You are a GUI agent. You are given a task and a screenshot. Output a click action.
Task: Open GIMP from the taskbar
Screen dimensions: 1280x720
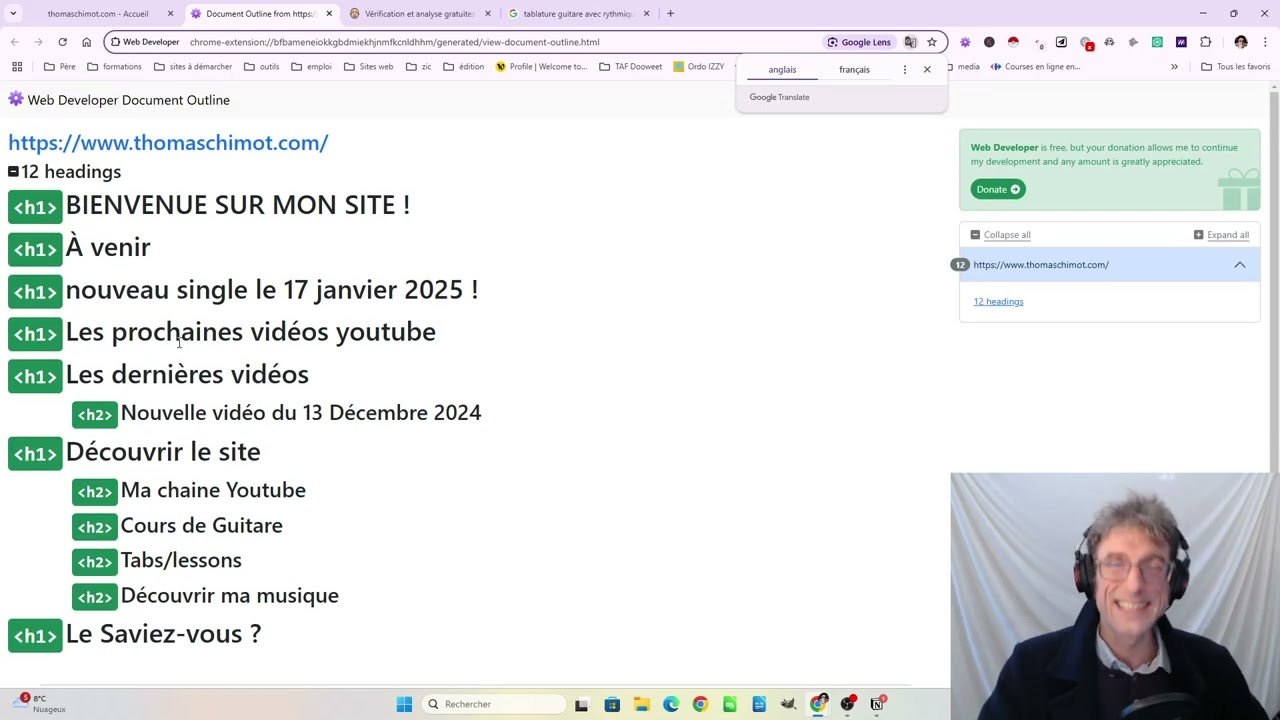click(789, 704)
